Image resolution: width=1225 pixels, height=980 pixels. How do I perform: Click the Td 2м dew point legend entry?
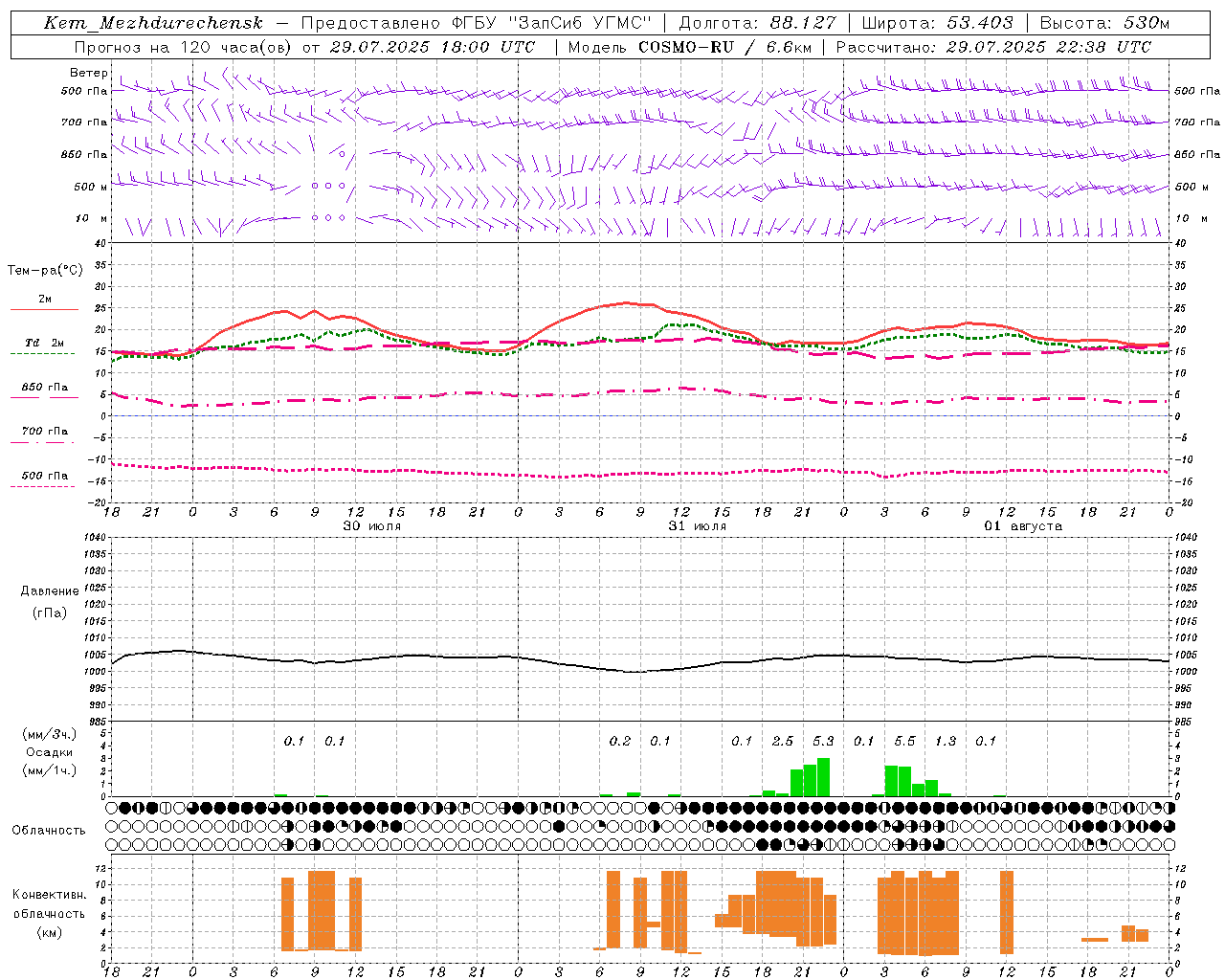pyautogui.click(x=44, y=343)
